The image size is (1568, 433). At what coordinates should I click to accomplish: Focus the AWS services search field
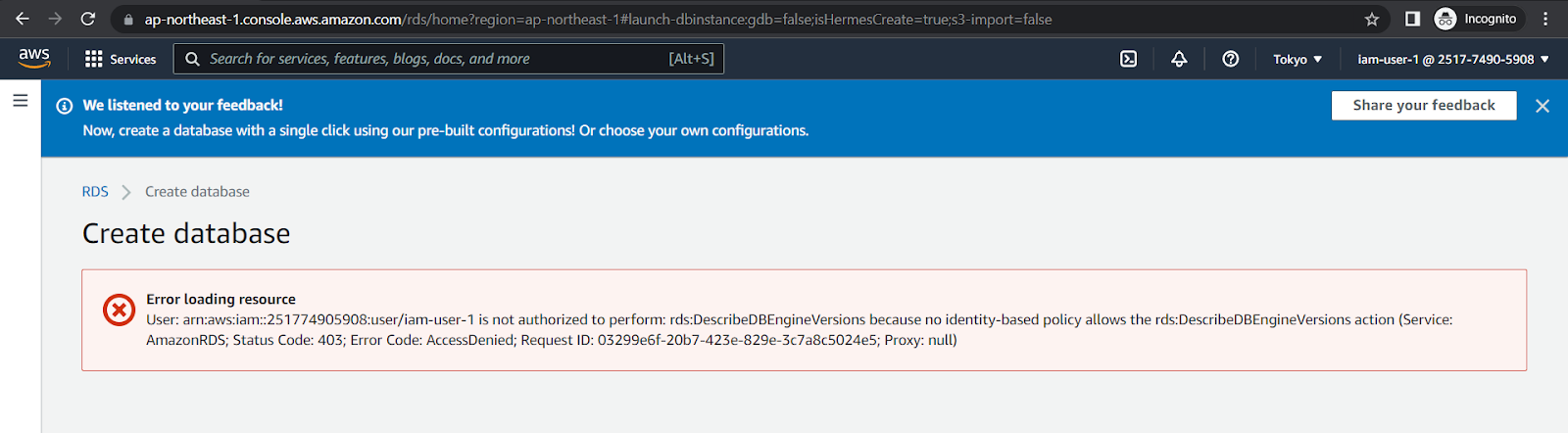(x=449, y=59)
